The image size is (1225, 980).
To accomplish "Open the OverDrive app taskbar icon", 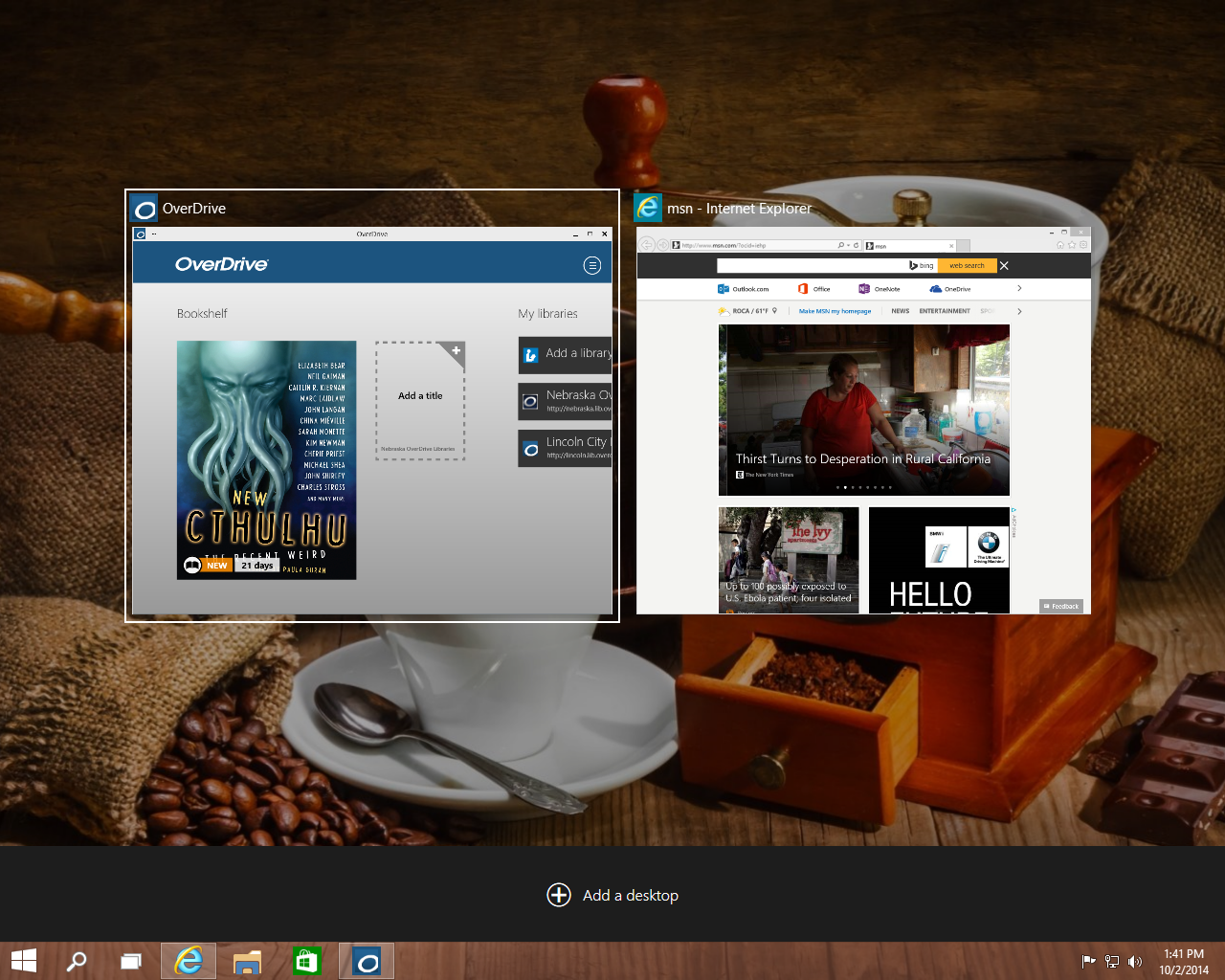I will tap(367, 961).
